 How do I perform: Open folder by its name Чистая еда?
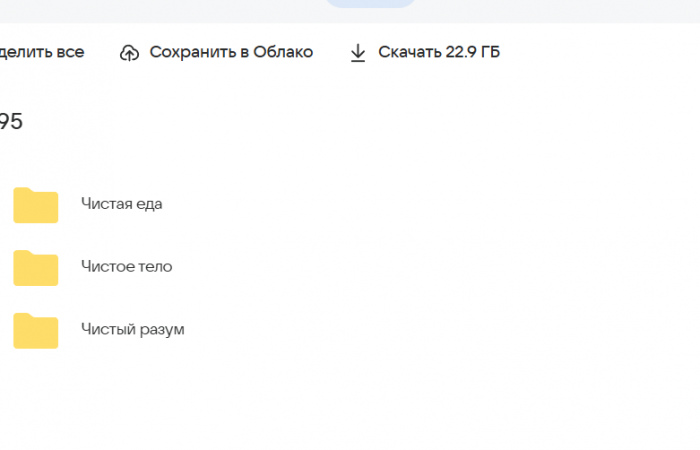(x=121, y=204)
